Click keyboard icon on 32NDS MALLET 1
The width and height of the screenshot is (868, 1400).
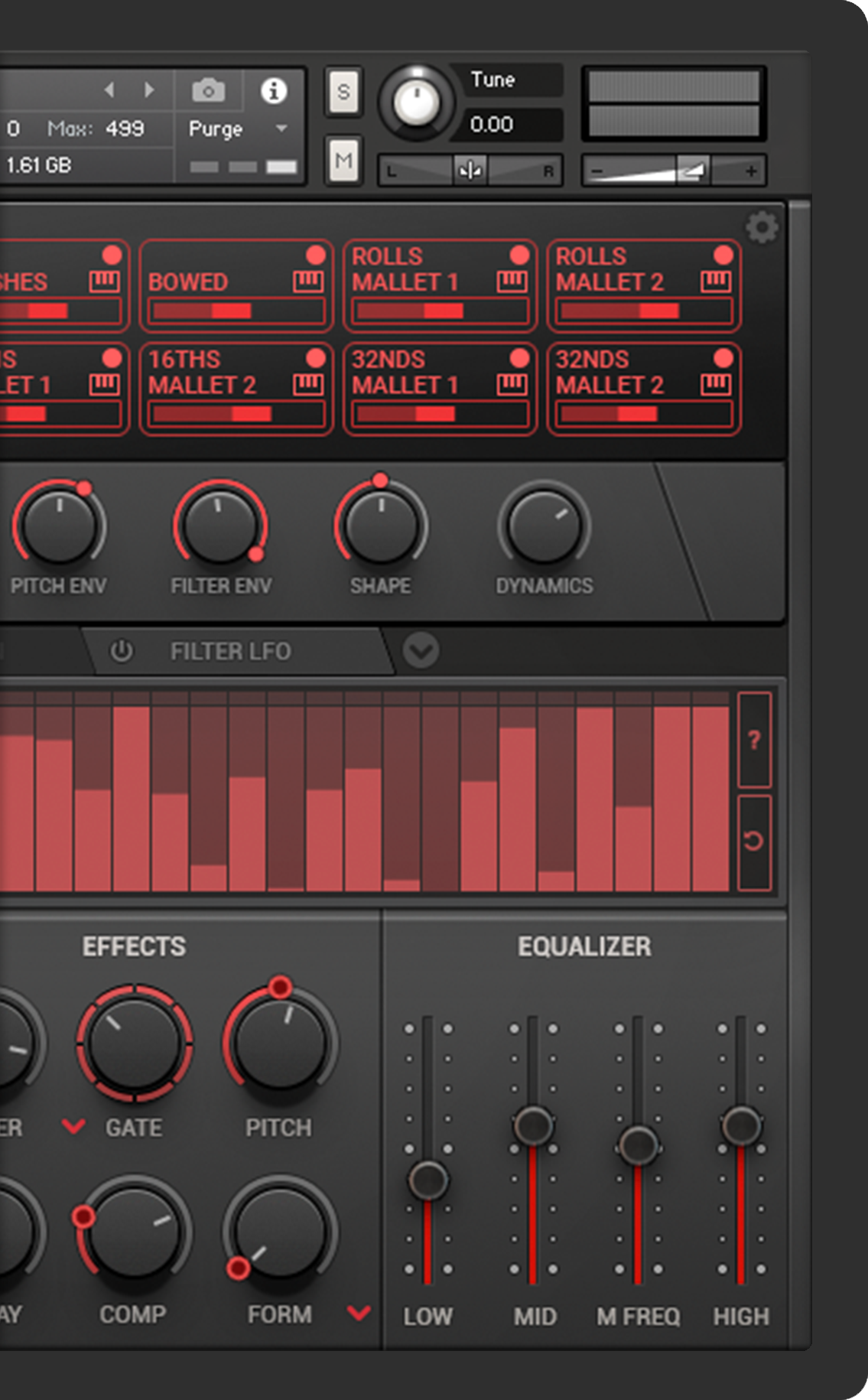coord(512,385)
